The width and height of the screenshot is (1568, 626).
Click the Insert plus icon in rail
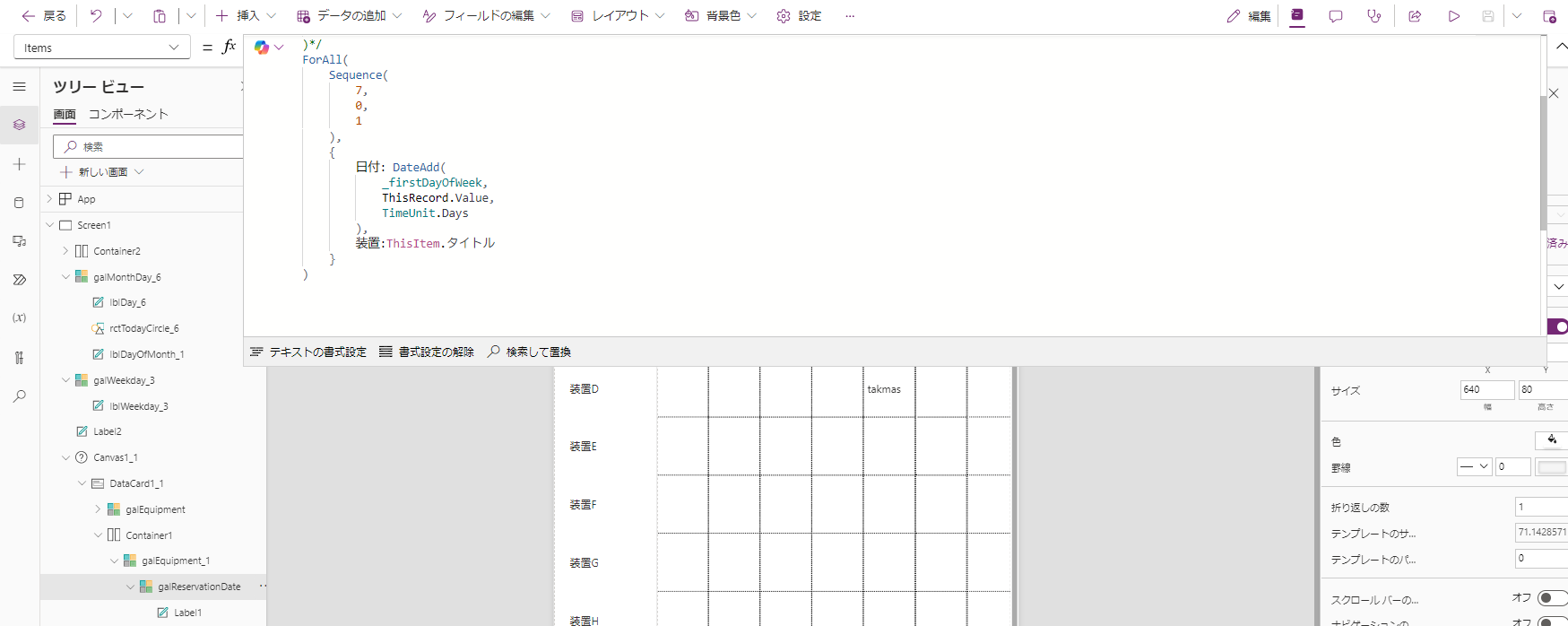coord(19,164)
